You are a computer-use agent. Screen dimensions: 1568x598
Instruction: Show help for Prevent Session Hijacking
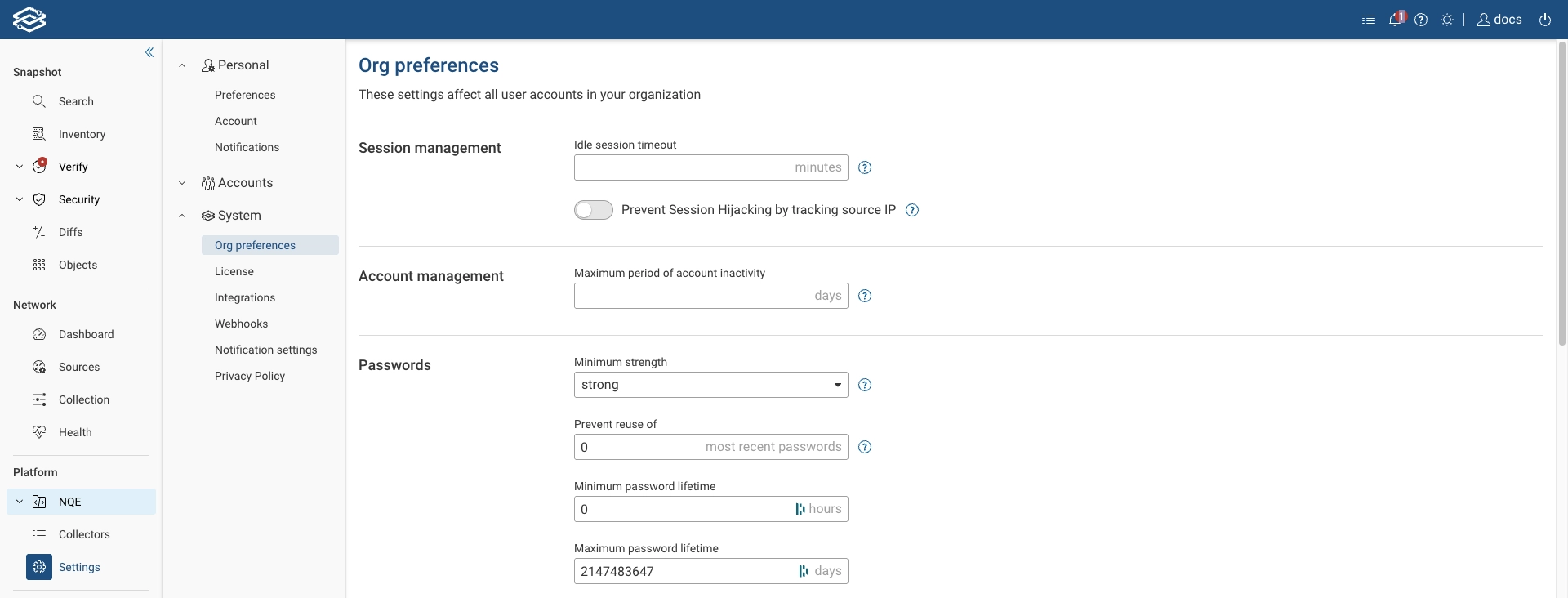coord(912,210)
